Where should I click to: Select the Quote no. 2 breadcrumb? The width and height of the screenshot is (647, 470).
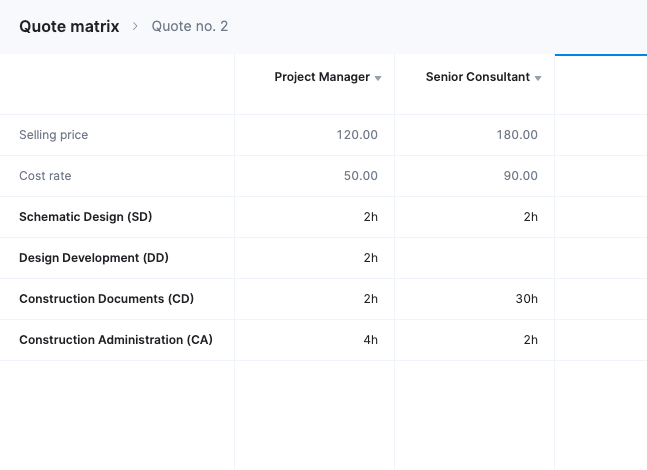190,26
